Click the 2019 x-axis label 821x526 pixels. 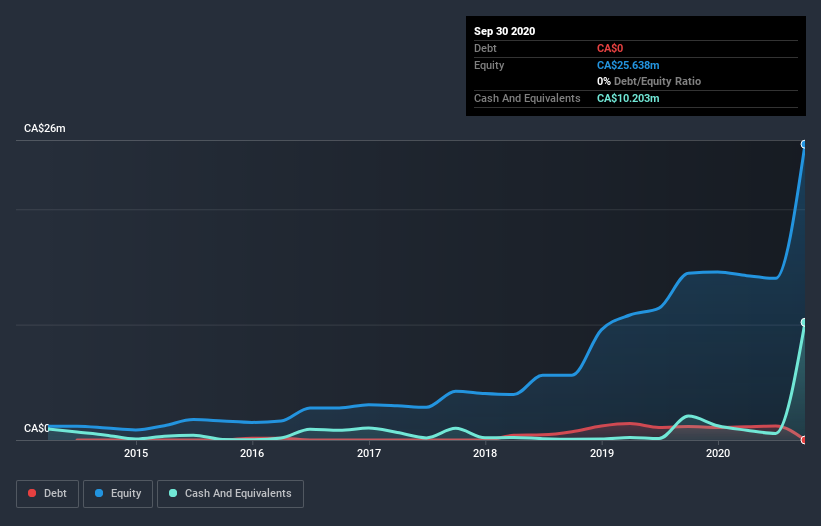click(x=602, y=453)
